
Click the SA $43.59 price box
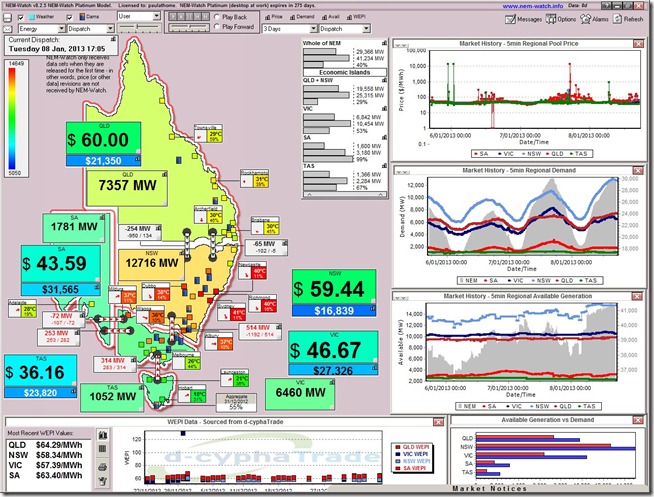(x=61, y=264)
